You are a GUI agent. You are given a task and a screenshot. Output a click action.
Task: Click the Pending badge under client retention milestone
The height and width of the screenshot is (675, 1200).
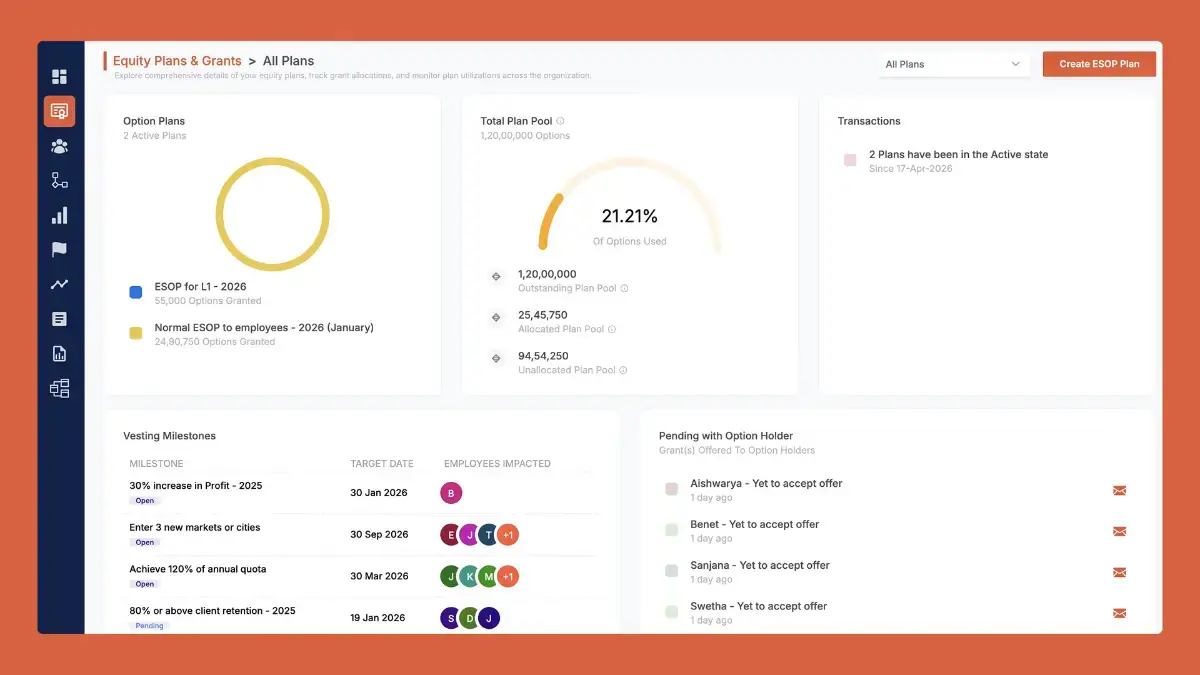[149, 626]
